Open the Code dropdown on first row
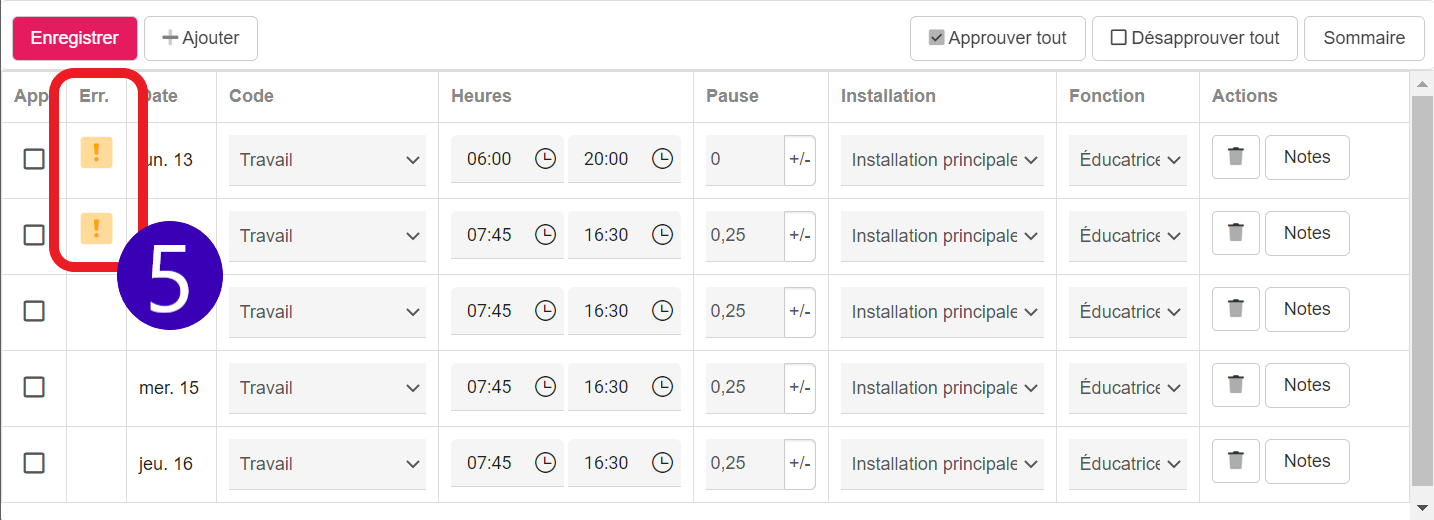 point(328,160)
